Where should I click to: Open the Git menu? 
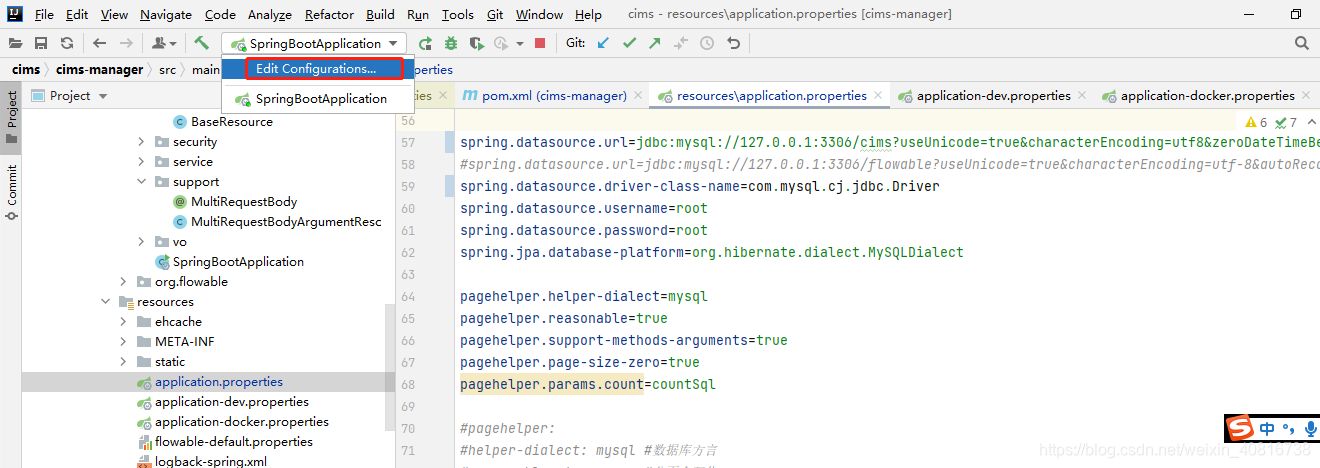coord(495,14)
